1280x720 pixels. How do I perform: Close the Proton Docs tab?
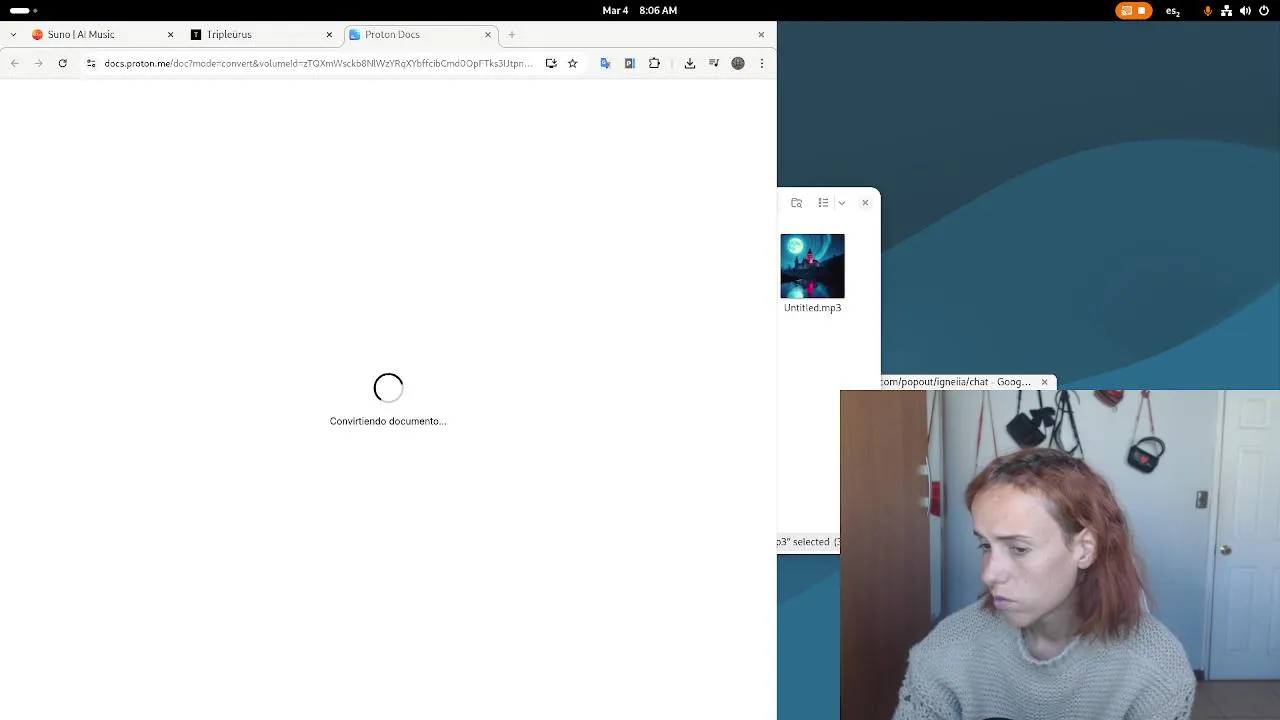pos(488,34)
